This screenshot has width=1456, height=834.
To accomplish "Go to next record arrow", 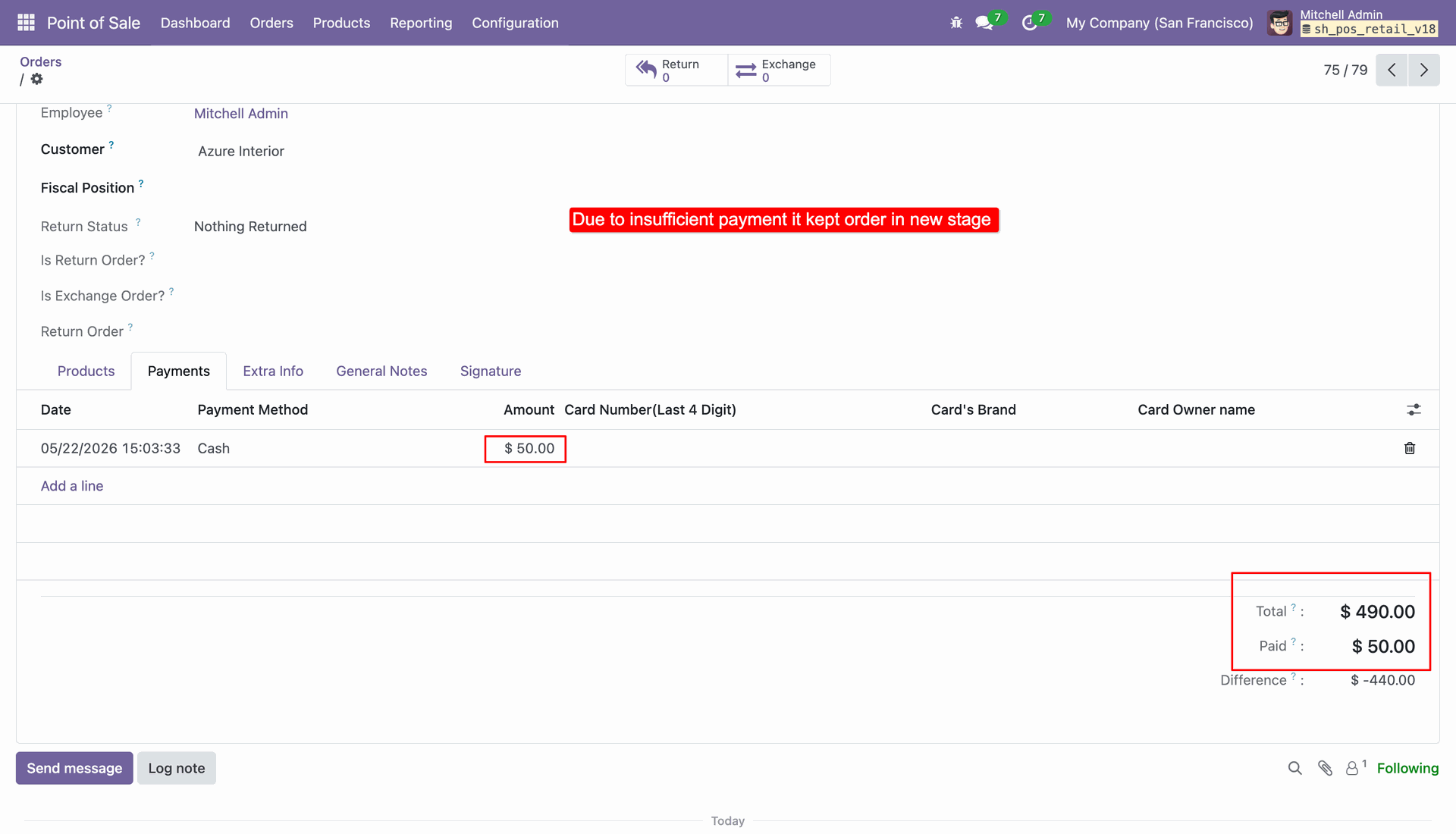I will tap(1424, 70).
